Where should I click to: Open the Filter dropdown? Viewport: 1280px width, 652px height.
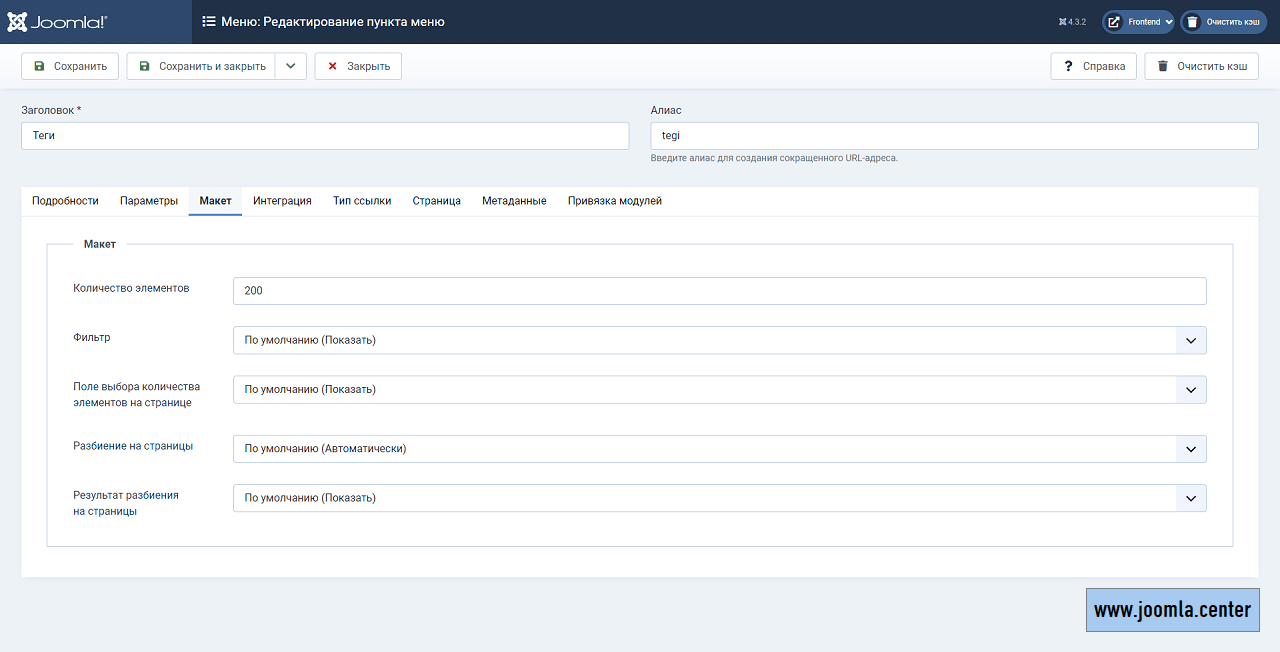(719, 340)
